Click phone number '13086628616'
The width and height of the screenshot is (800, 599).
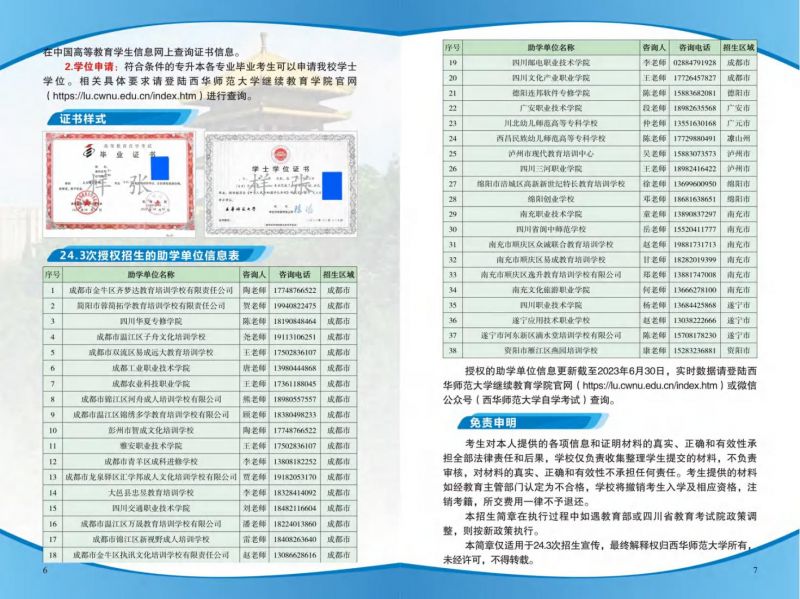click(295, 555)
